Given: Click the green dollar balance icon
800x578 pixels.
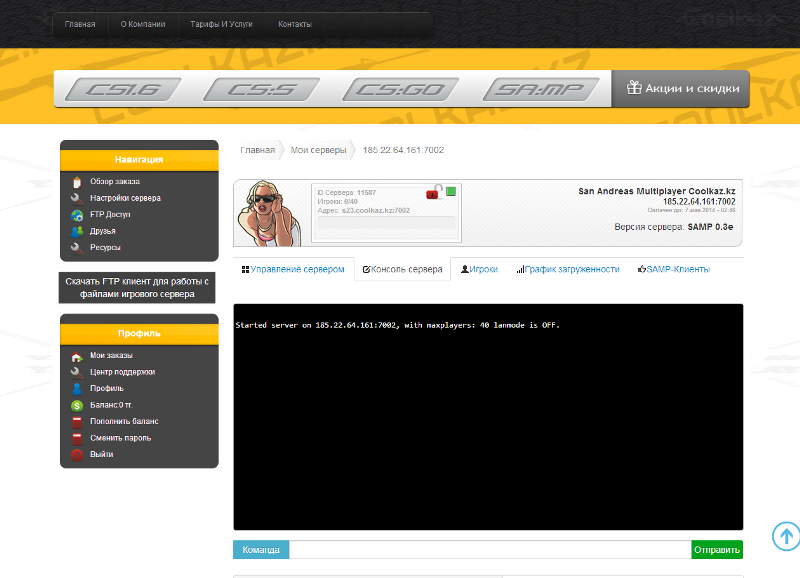Looking at the screenshot, I should (77, 406).
